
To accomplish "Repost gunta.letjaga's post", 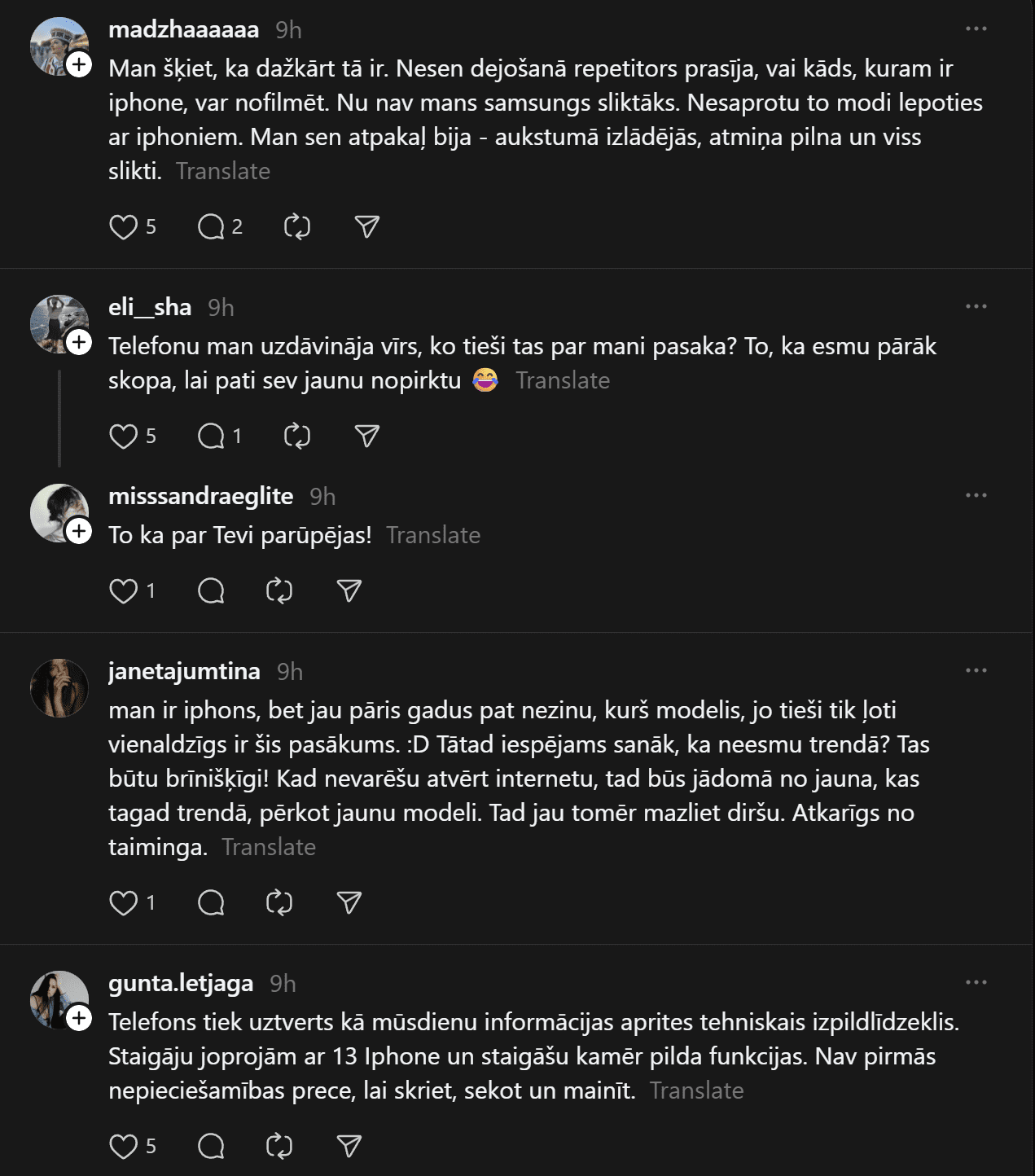I will point(279,1147).
